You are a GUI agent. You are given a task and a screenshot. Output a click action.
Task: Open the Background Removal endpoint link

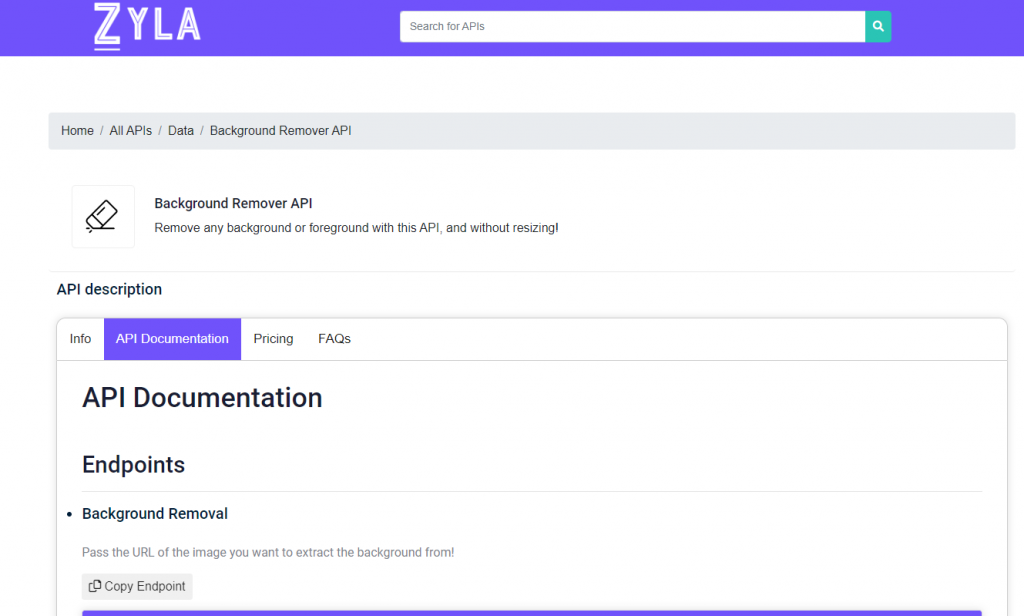(154, 513)
